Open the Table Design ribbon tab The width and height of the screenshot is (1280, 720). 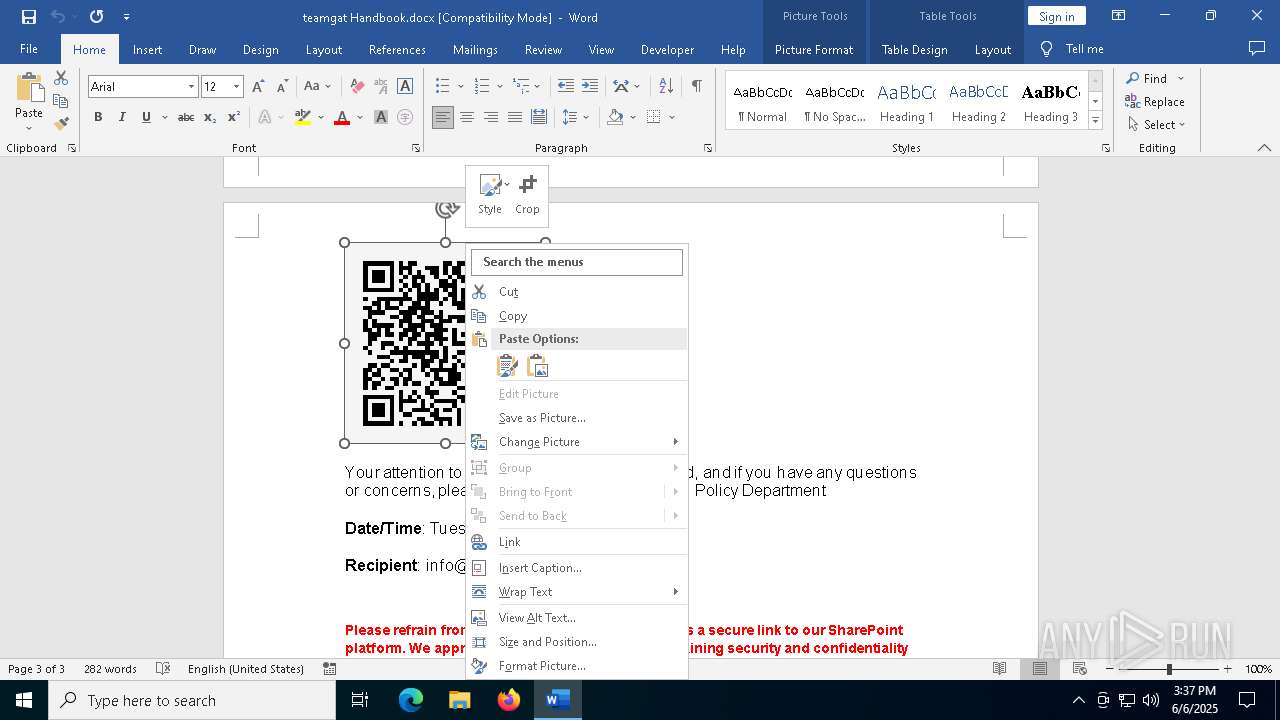coord(914,49)
